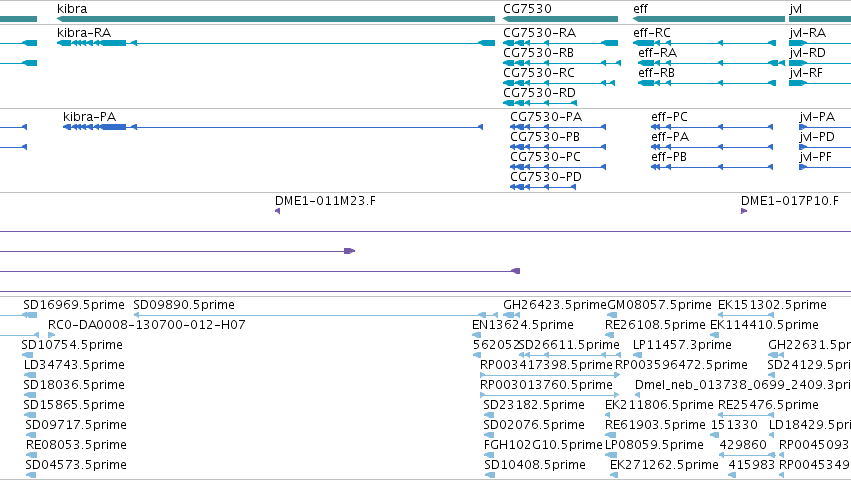Open the jvl-PF protein label
851x480 pixels.
tap(815, 157)
